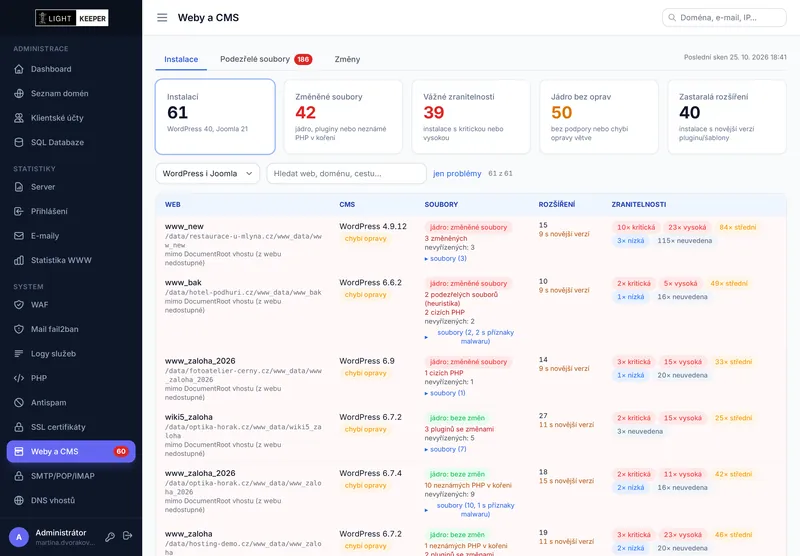The height and width of the screenshot is (556, 800).
Task: Click the 10× kritická badge for www_new
Action: (x=636, y=228)
